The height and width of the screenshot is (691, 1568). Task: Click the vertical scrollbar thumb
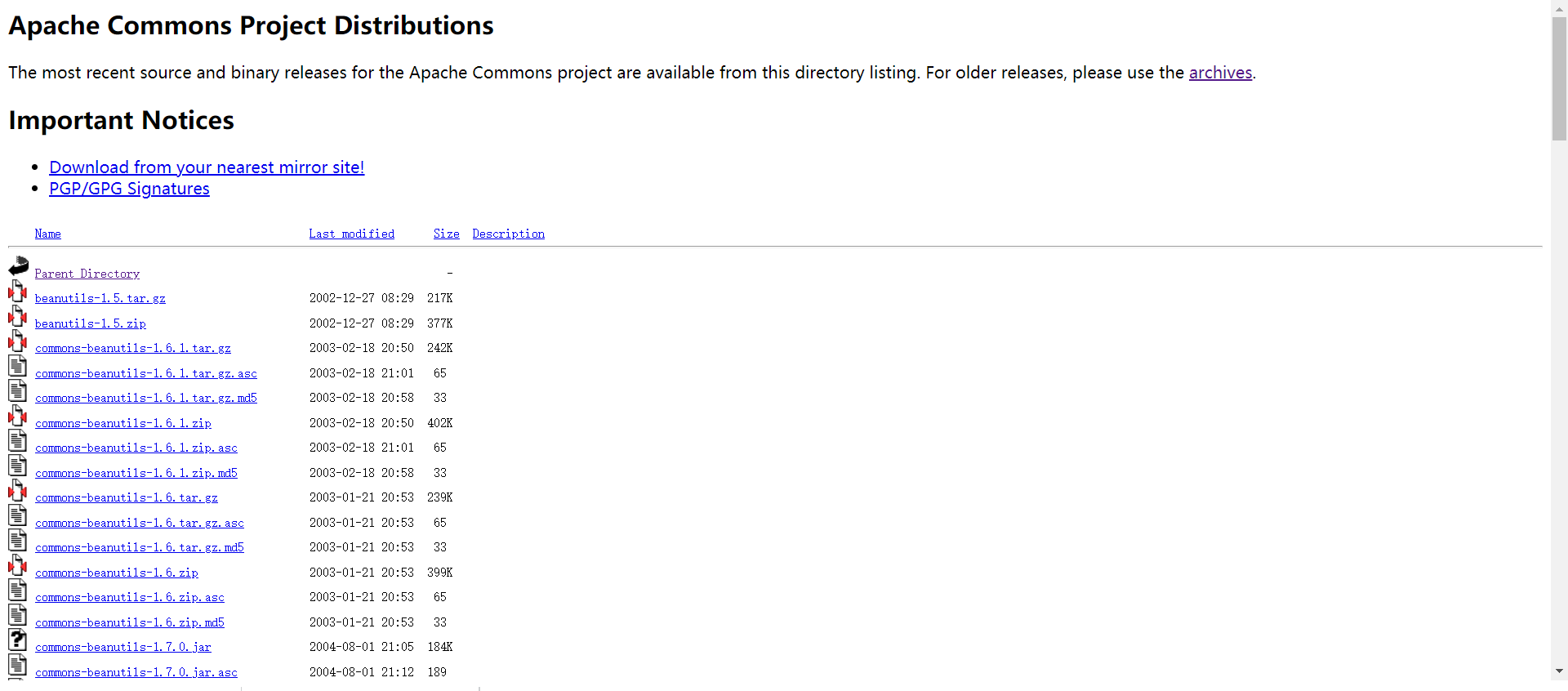pos(1559,78)
